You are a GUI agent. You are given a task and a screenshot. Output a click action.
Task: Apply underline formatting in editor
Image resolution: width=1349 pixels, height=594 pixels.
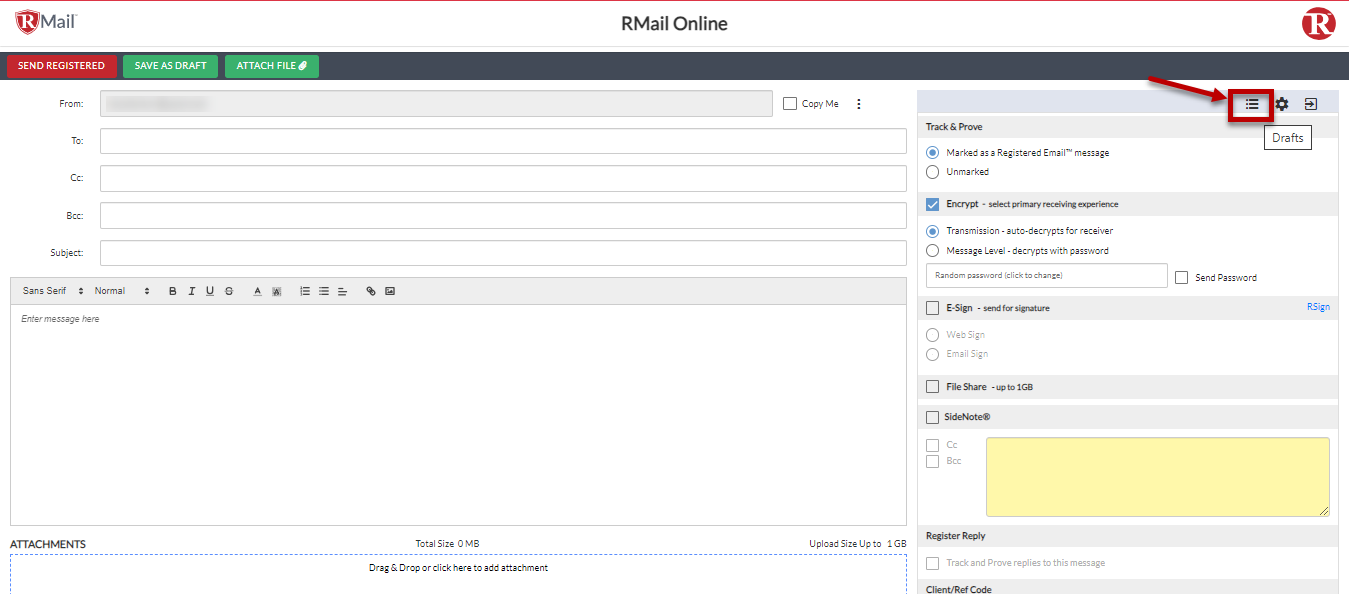209,291
